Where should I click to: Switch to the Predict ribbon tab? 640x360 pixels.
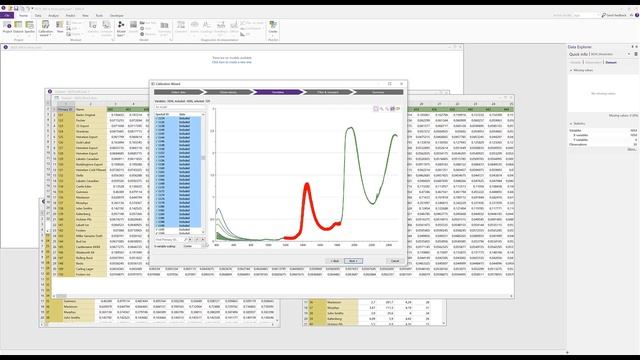(x=70, y=16)
